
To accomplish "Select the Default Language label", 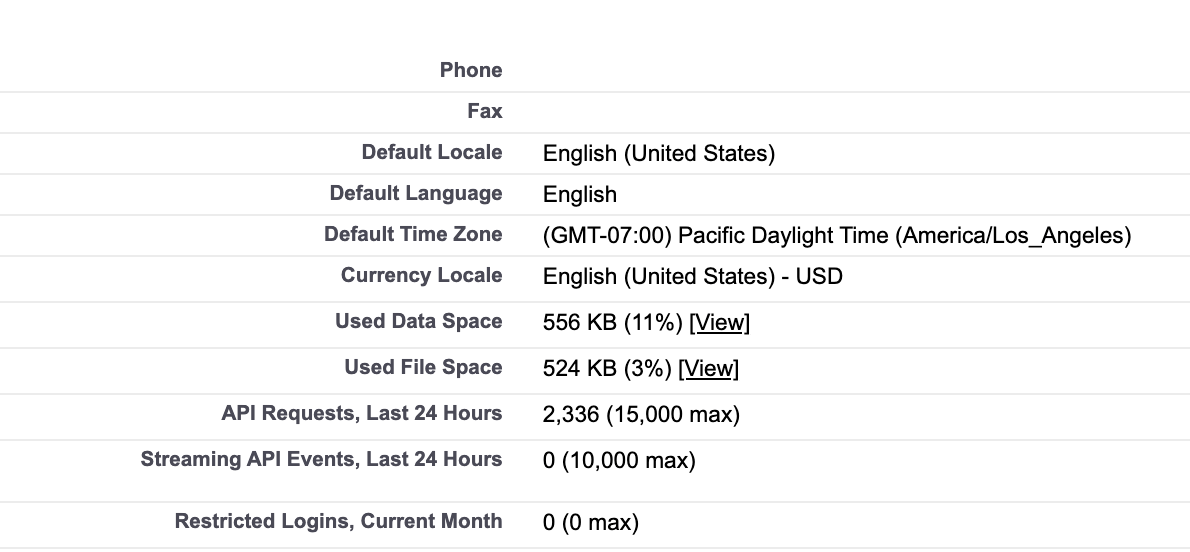I will coord(416,193).
